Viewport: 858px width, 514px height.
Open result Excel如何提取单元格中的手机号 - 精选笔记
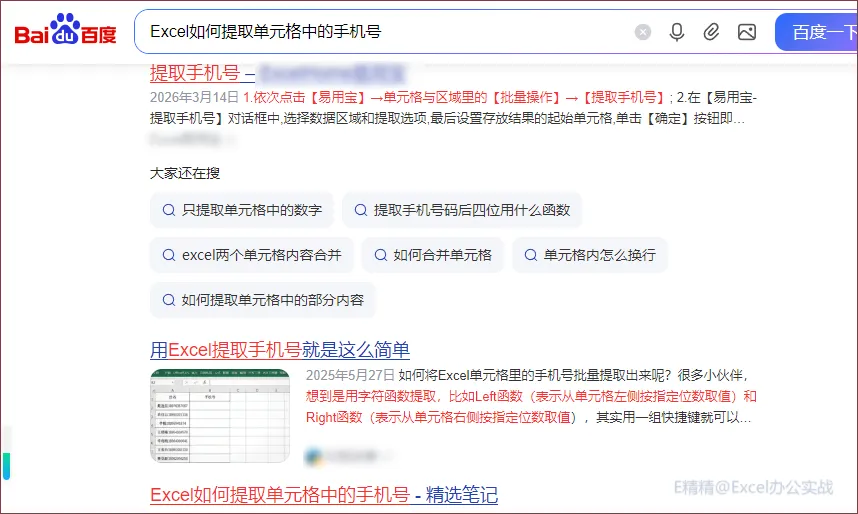tap(324, 495)
